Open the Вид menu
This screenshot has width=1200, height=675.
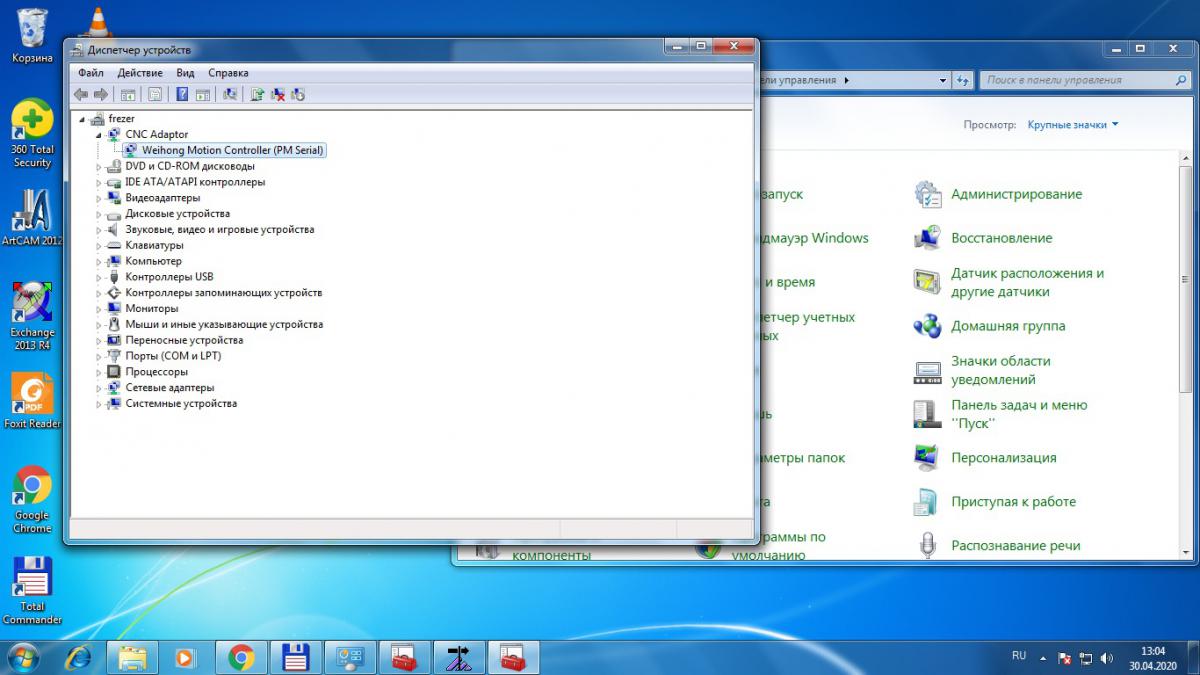185,73
